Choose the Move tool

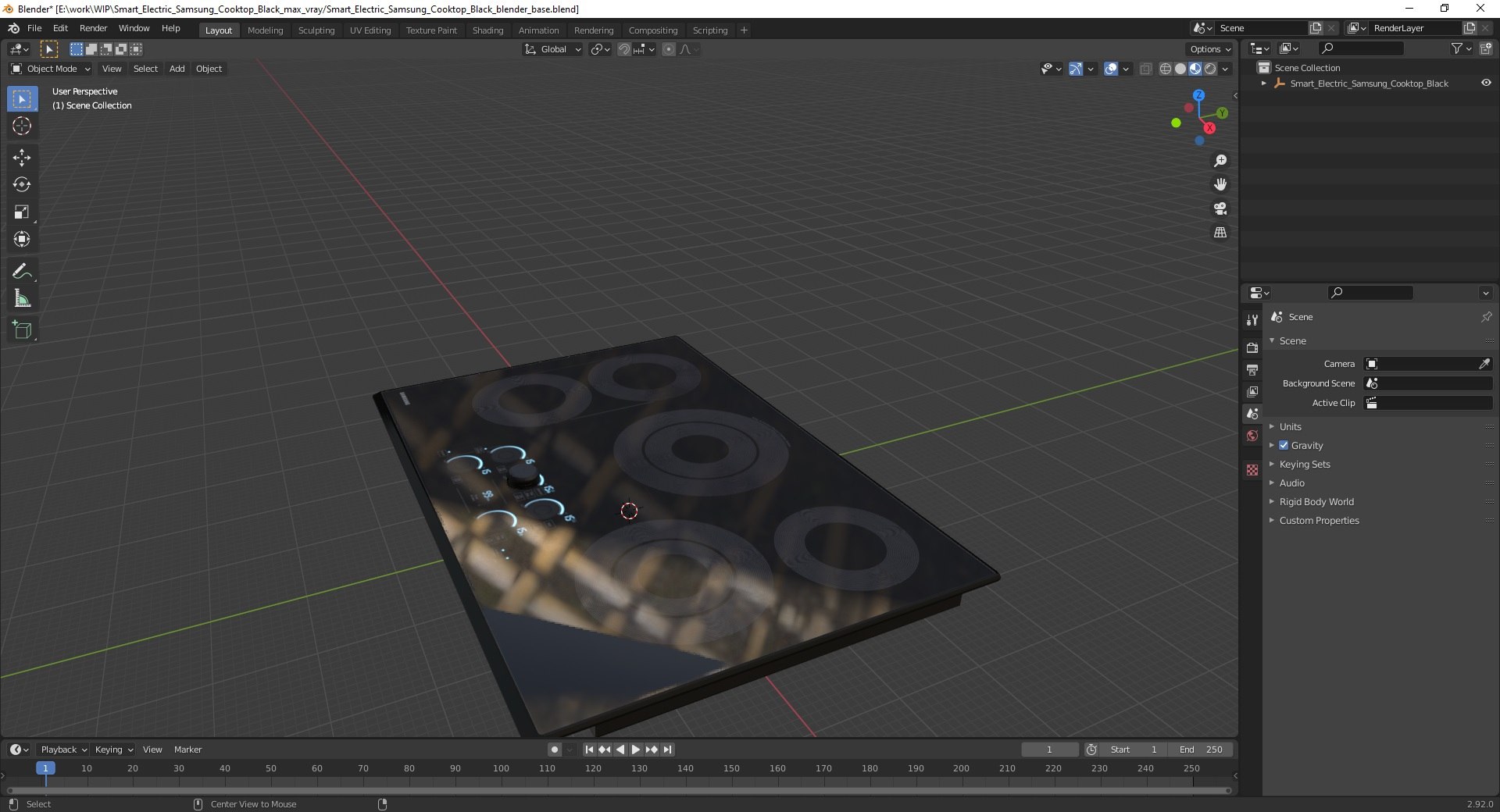[x=22, y=158]
